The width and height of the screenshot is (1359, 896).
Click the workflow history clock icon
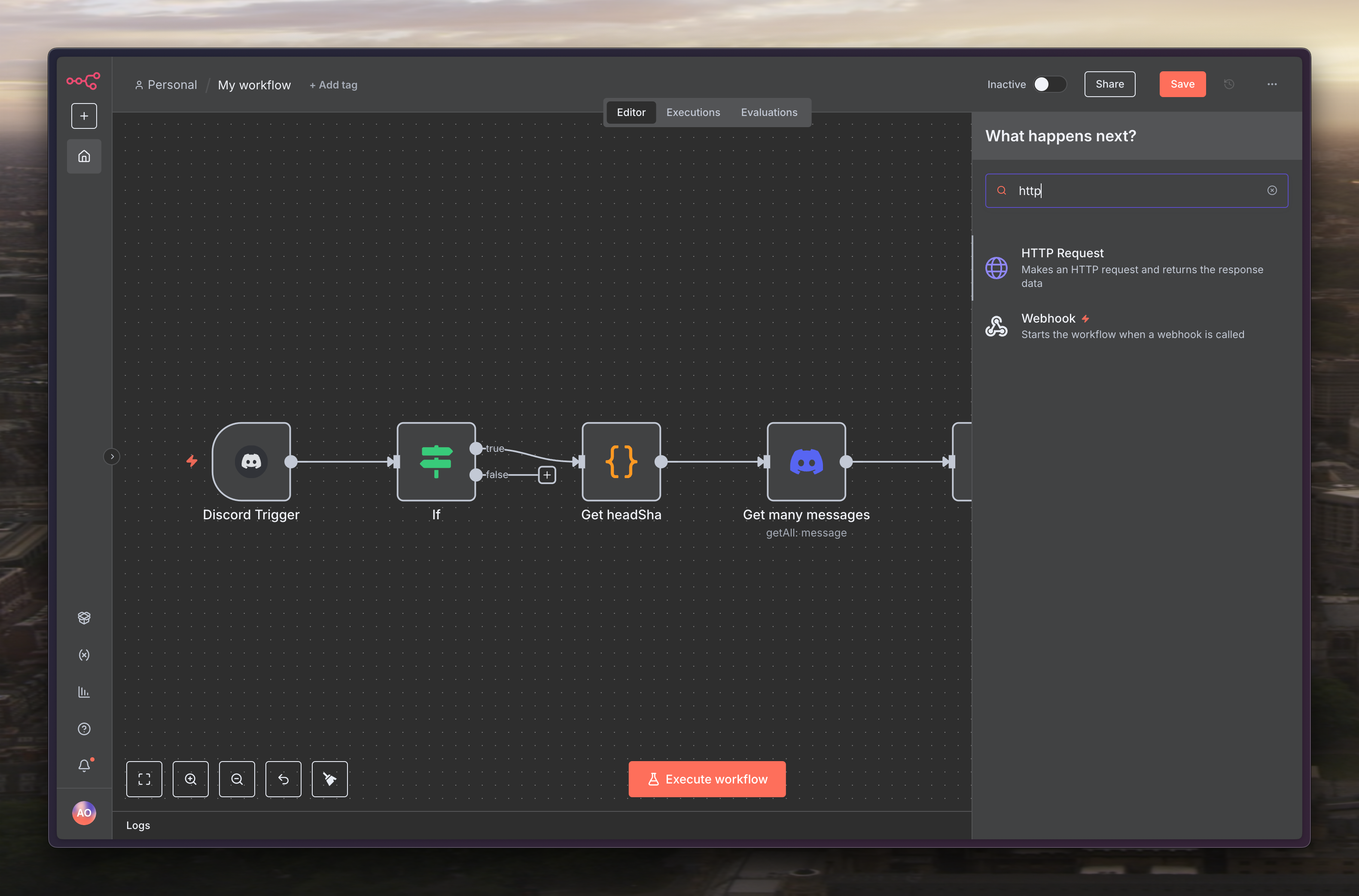[1229, 84]
